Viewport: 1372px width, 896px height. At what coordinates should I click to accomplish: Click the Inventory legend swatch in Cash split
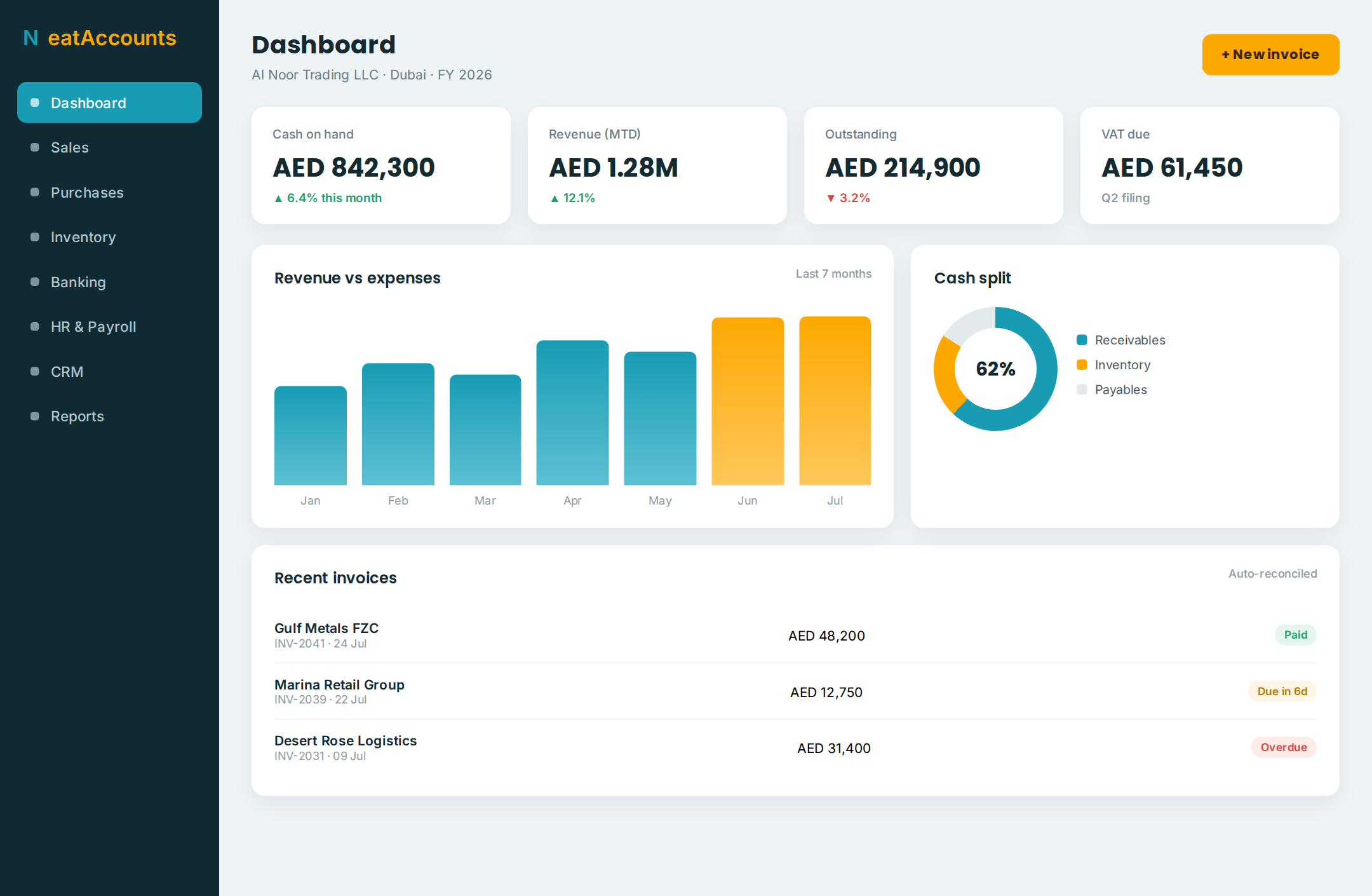click(x=1082, y=365)
